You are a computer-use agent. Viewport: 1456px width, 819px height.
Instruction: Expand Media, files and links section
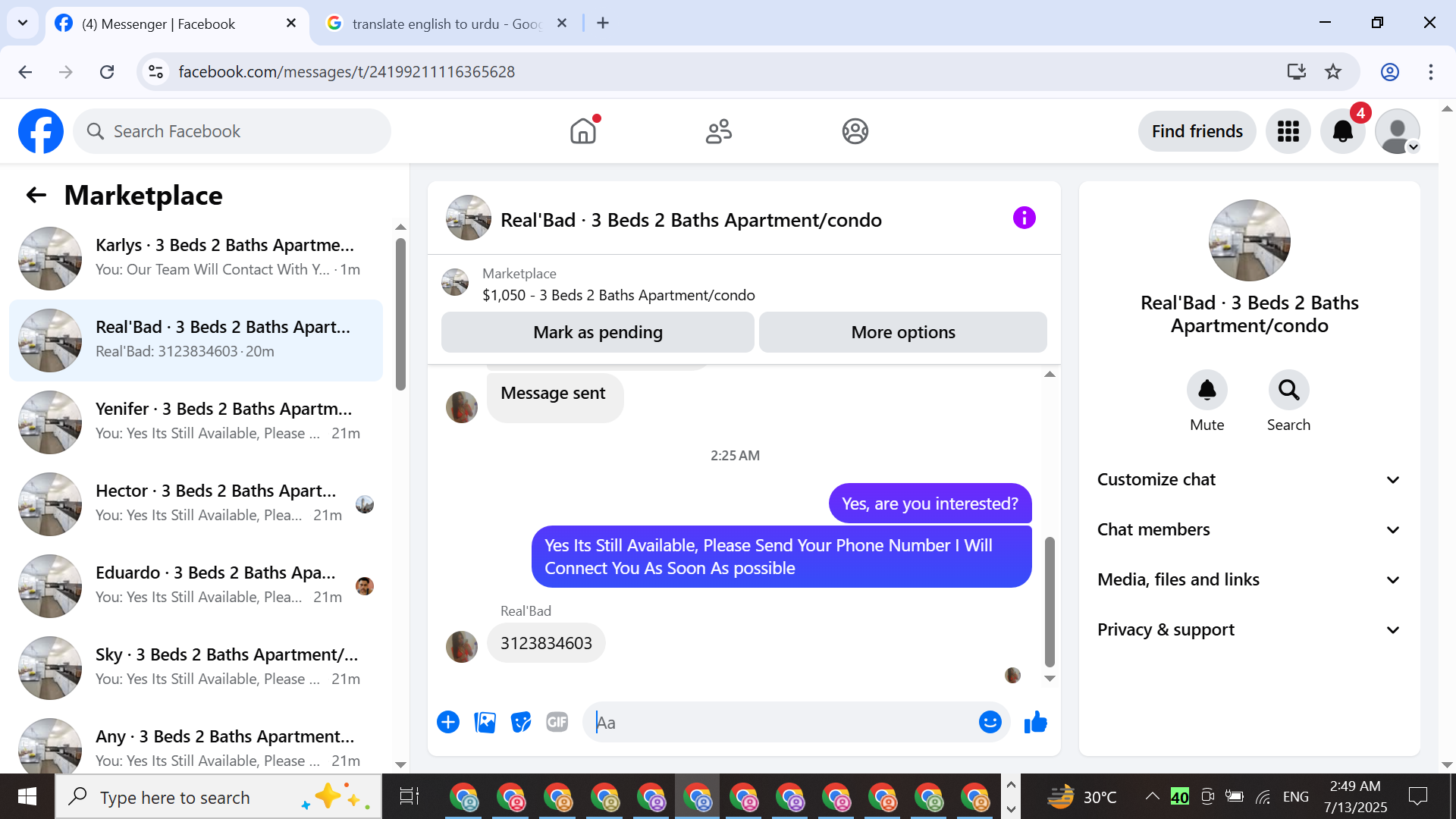click(x=1249, y=579)
